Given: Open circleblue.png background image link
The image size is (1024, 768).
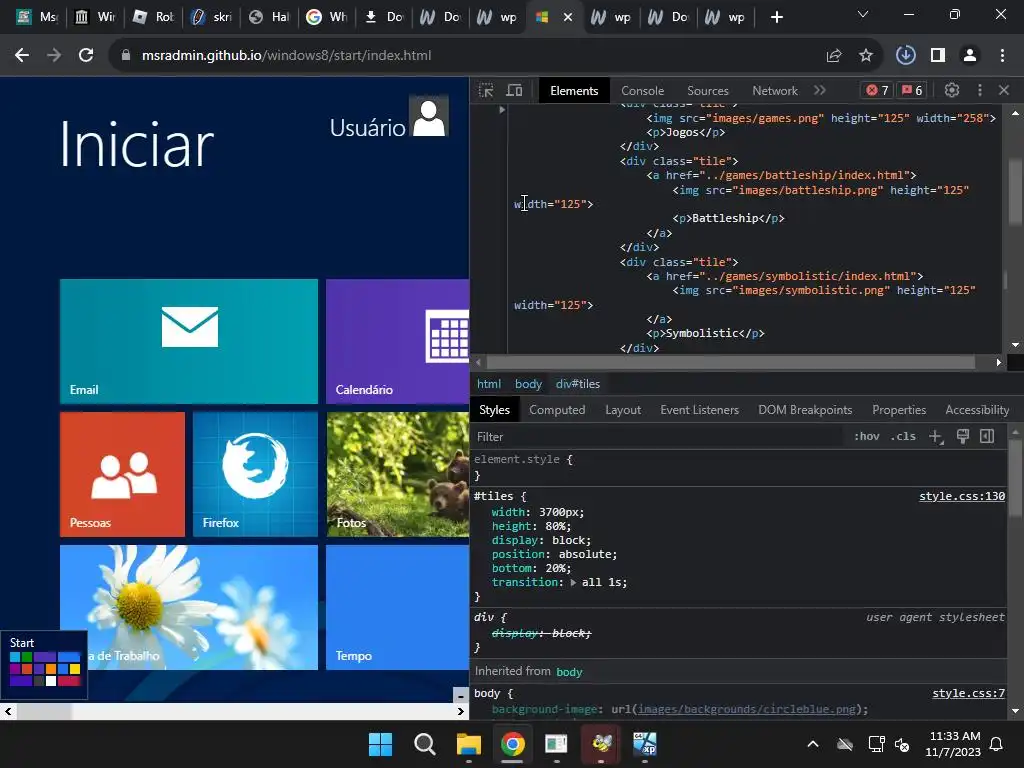Looking at the screenshot, I should coord(746,709).
